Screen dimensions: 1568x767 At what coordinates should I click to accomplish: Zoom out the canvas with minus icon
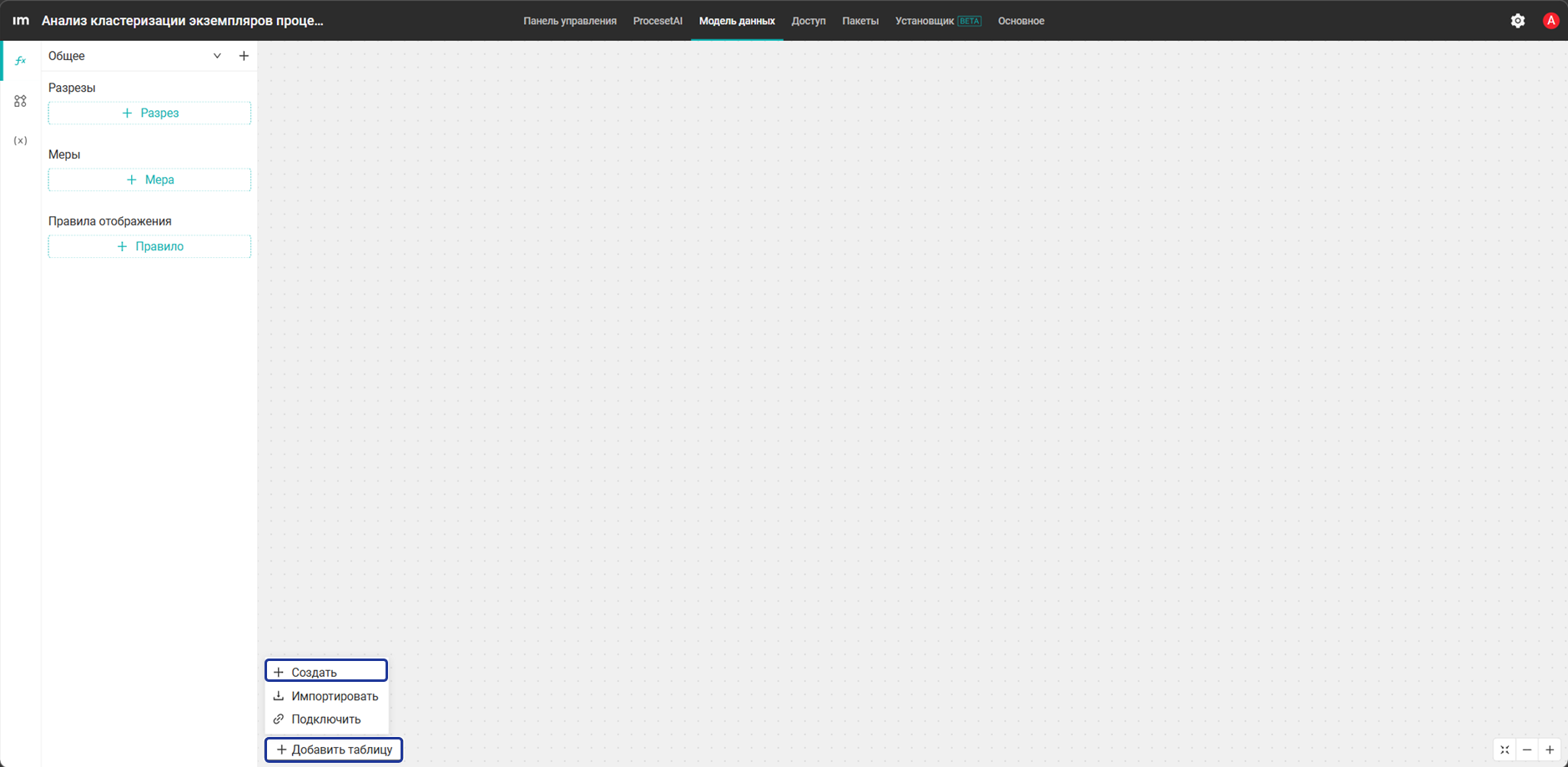pyautogui.click(x=1527, y=749)
